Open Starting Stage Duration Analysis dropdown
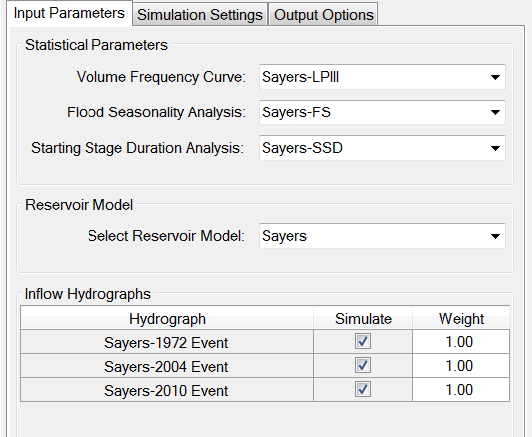Image resolution: width=532 pixels, height=437 pixels. pyautogui.click(x=382, y=148)
